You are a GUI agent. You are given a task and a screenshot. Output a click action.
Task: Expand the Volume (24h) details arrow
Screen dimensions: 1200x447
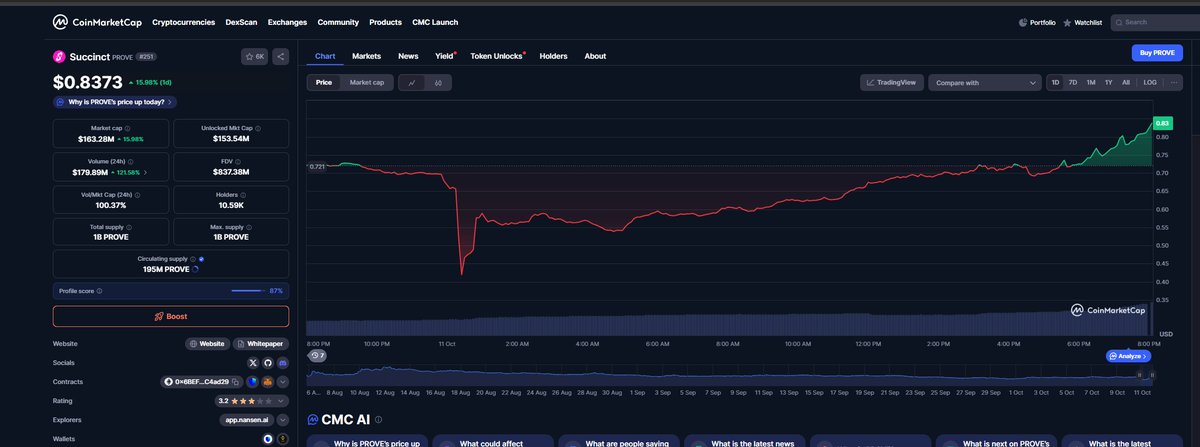tap(146, 173)
